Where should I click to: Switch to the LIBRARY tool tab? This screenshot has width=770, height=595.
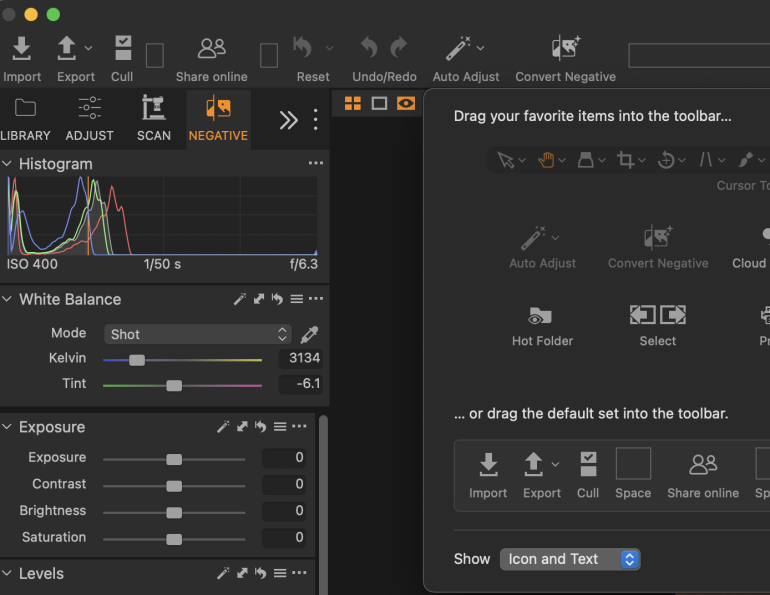[25, 119]
